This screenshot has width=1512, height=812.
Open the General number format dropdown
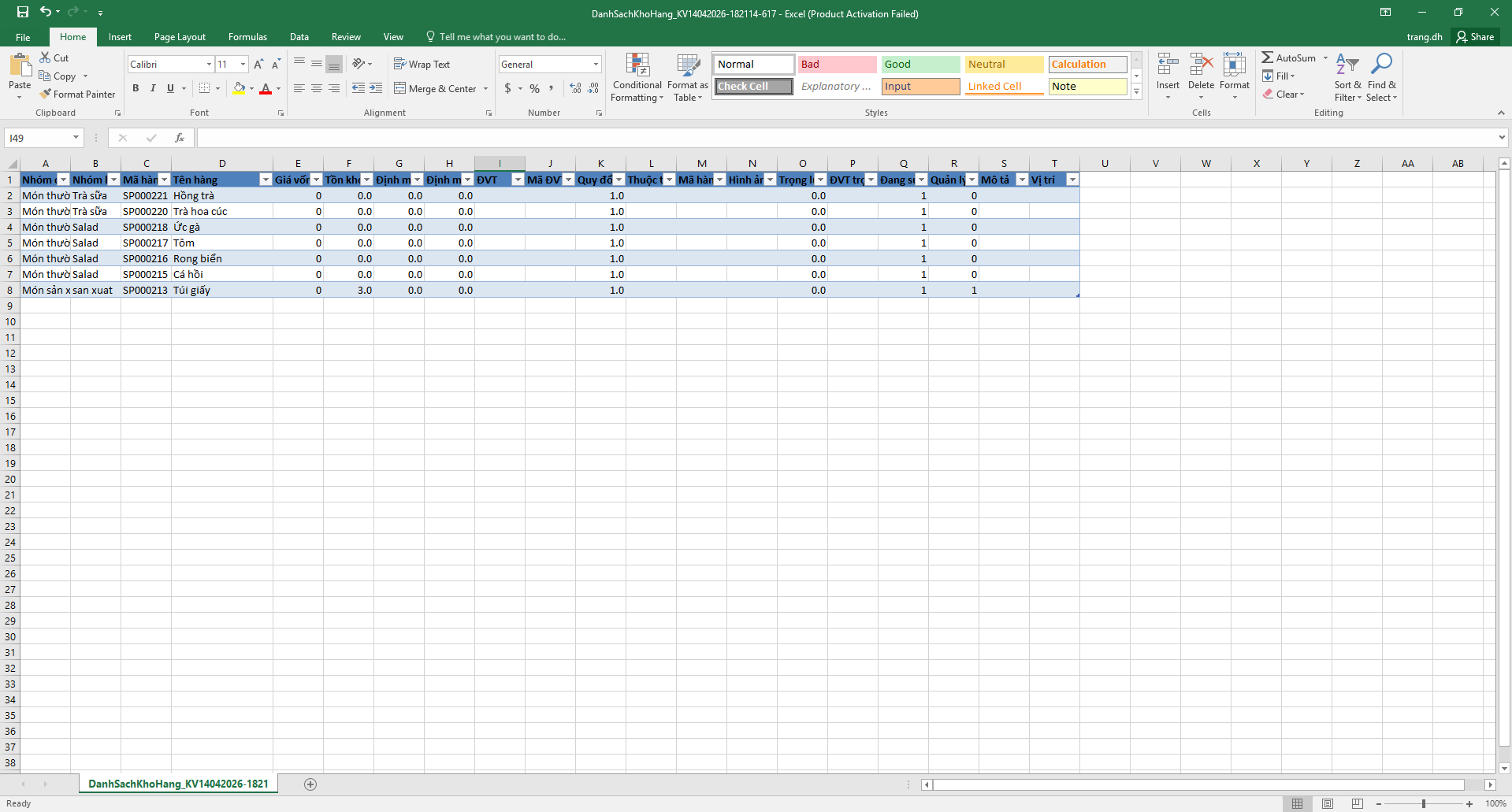pos(596,65)
